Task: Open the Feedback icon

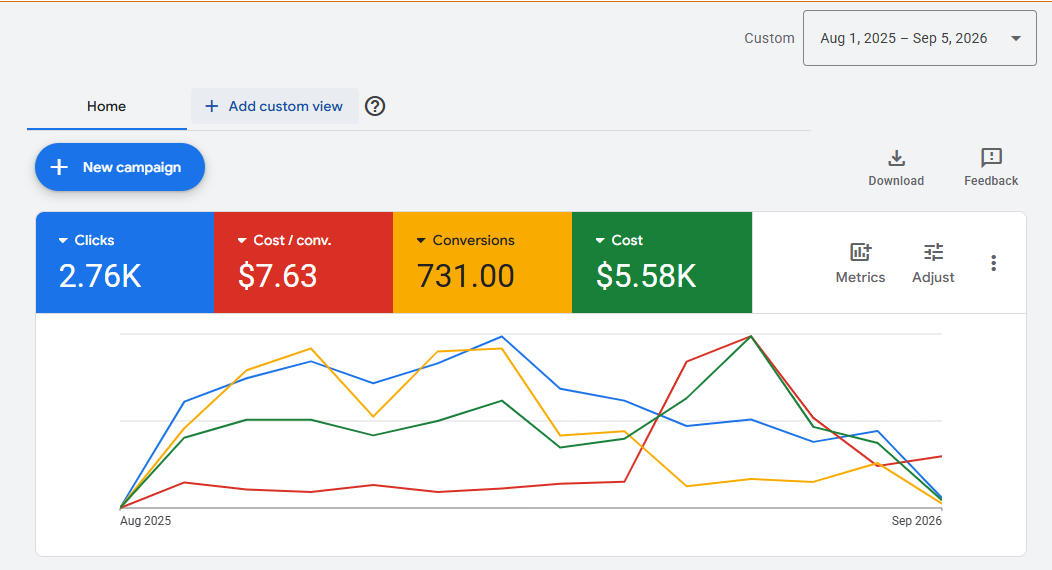Action: click(991, 158)
